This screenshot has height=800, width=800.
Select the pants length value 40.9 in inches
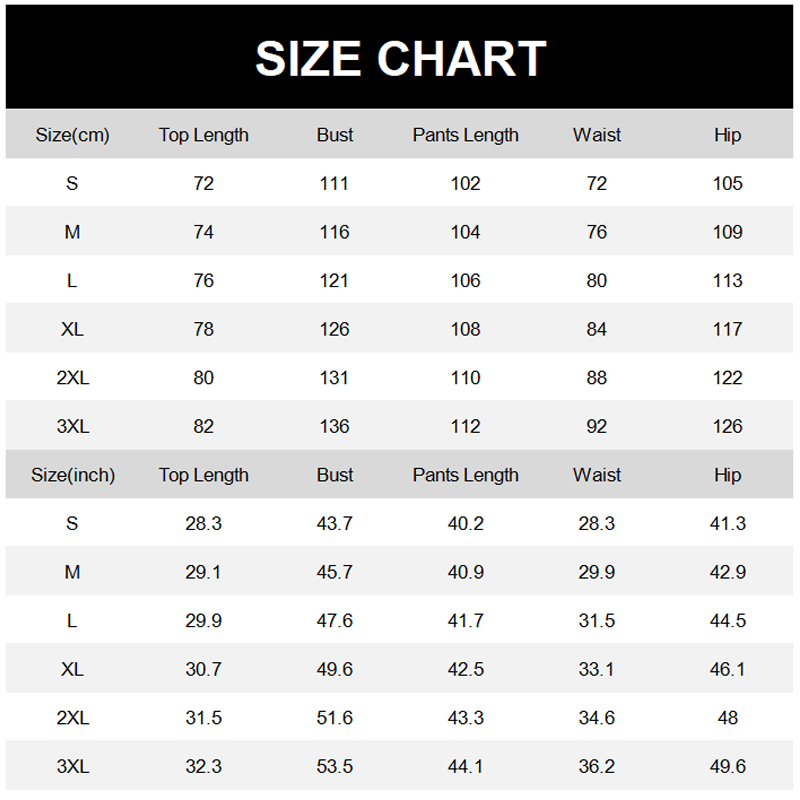coord(465,572)
